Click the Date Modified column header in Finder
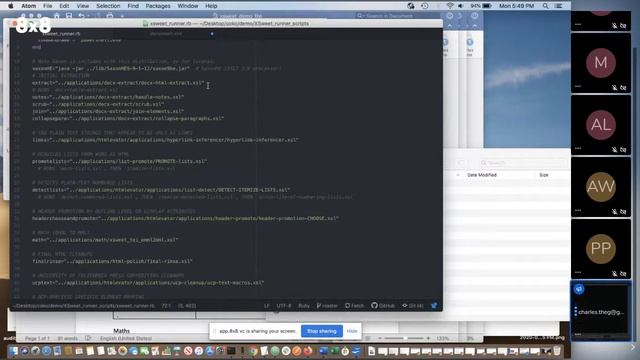 coord(482,175)
